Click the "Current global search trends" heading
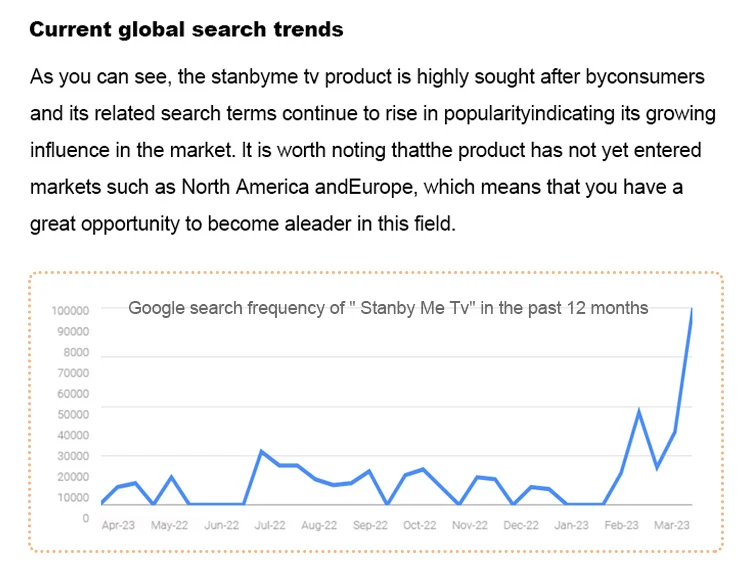Viewport: 750px width, 577px height. [x=186, y=29]
